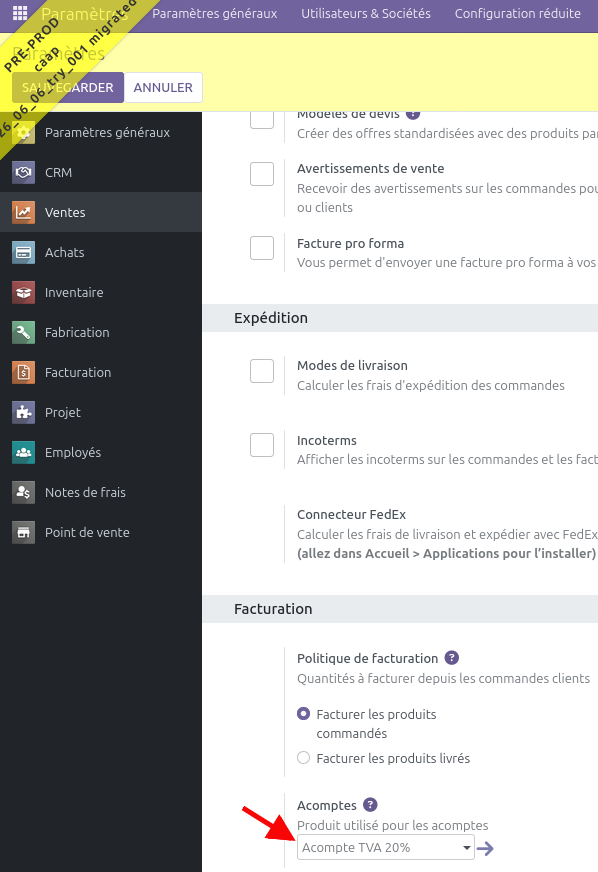
Task: Click the Incoterms setting label
Action: [x=327, y=440]
